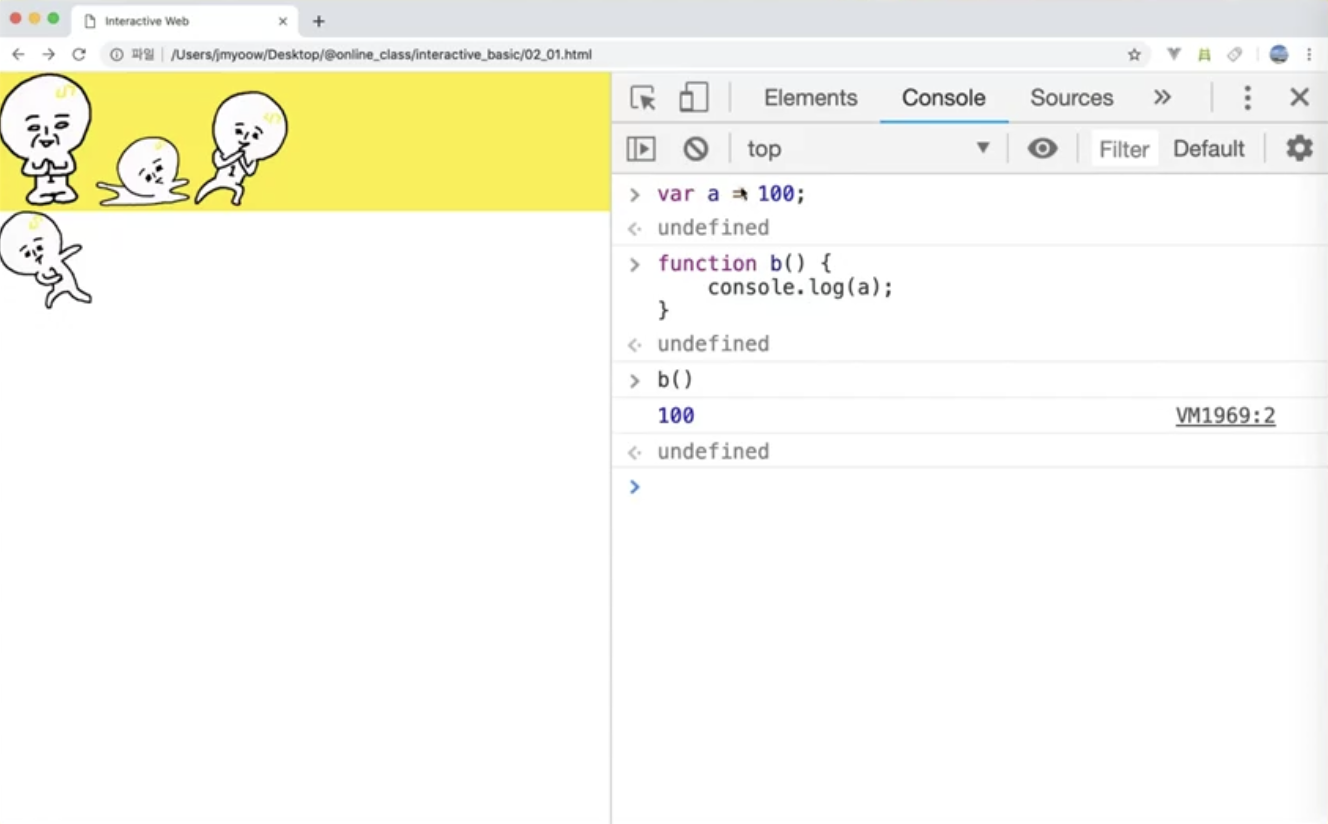Activate the inspect element picker tool
The image size is (1328, 824).
pos(643,98)
